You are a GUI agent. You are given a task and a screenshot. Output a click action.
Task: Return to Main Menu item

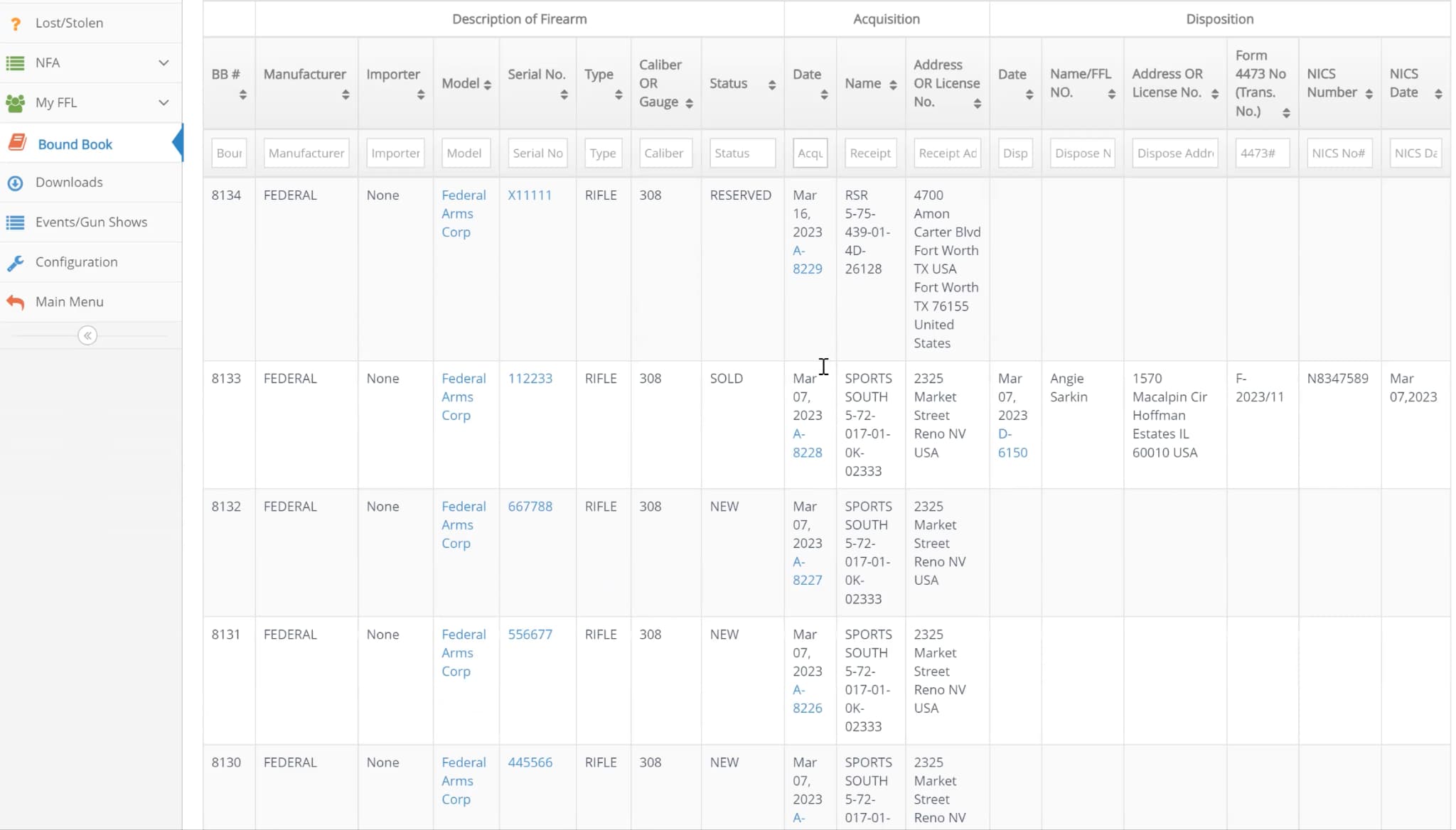91,302
